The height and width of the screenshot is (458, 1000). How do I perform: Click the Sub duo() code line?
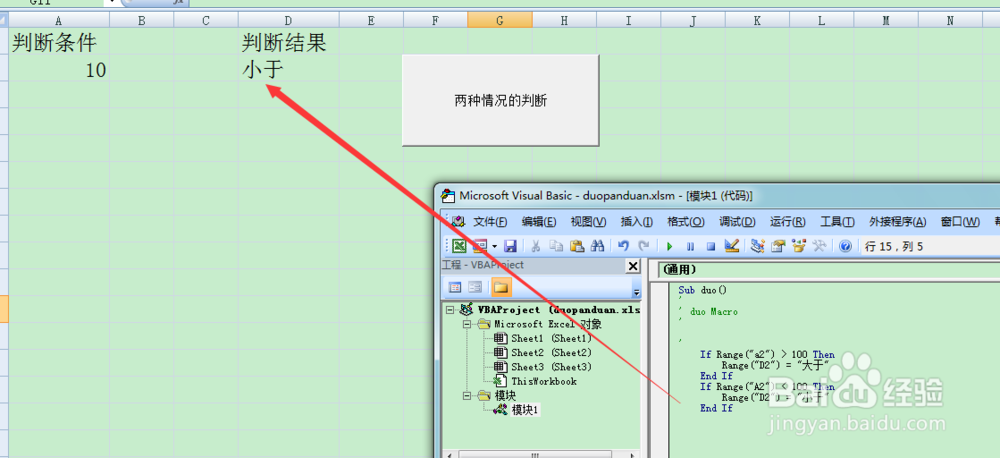point(702,290)
